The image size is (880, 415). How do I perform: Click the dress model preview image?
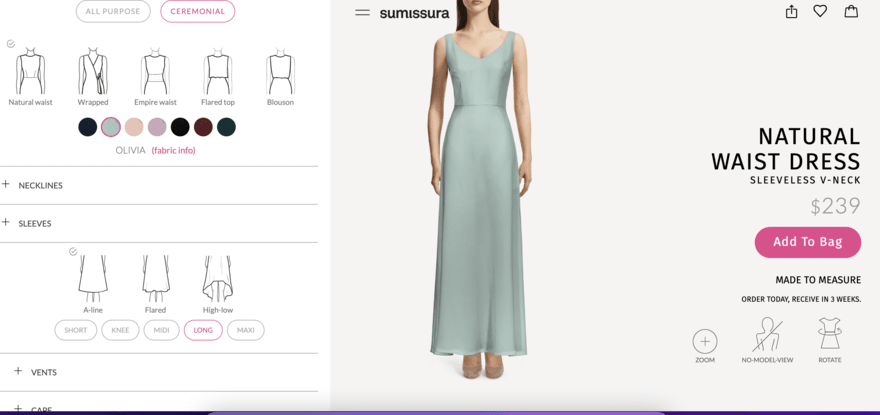(480, 191)
